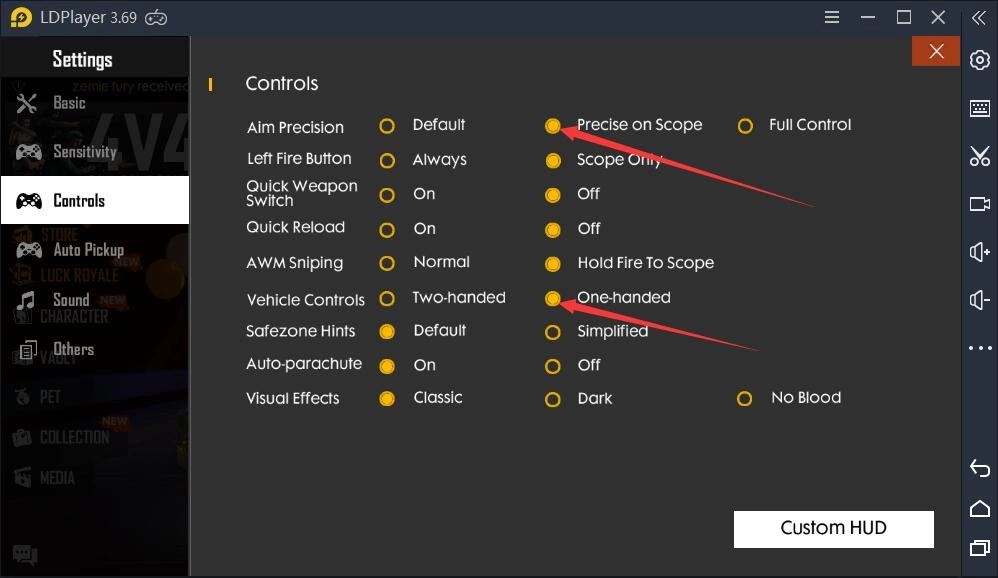Open the more options ellipsis

(x=980, y=348)
